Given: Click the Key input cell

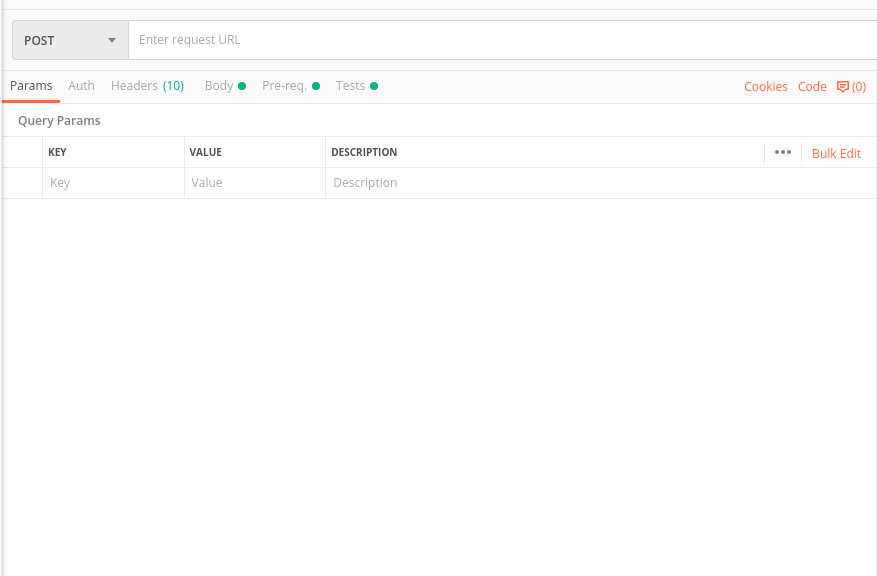Looking at the screenshot, I should (114, 183).
